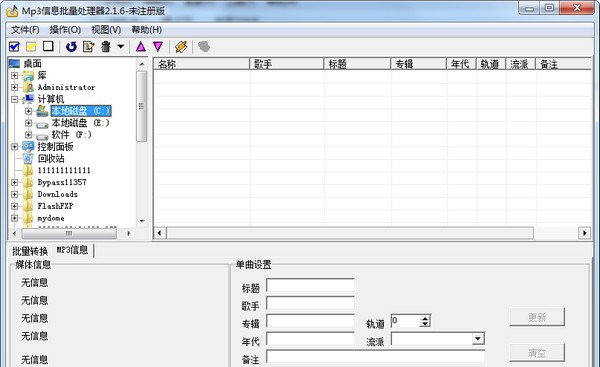Image resolution: width=600 pixels, height=367 pixels.
Task: Click the yellow tag-tool toolbar icon
Action: tap(181, 47)
